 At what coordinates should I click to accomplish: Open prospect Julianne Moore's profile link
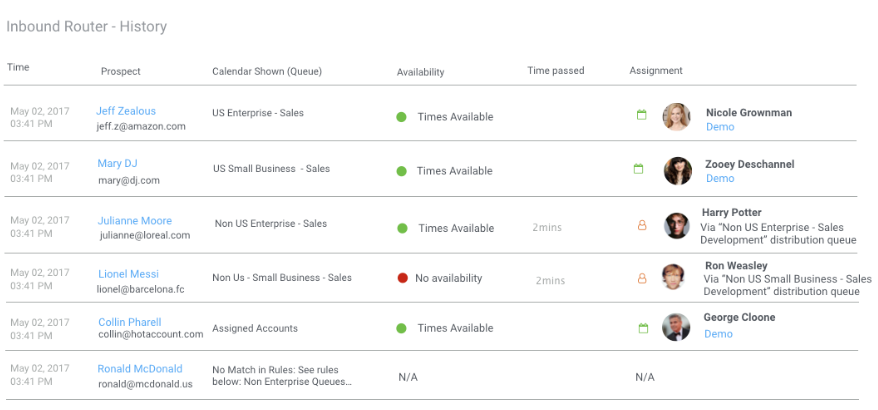tap(135, 221)
